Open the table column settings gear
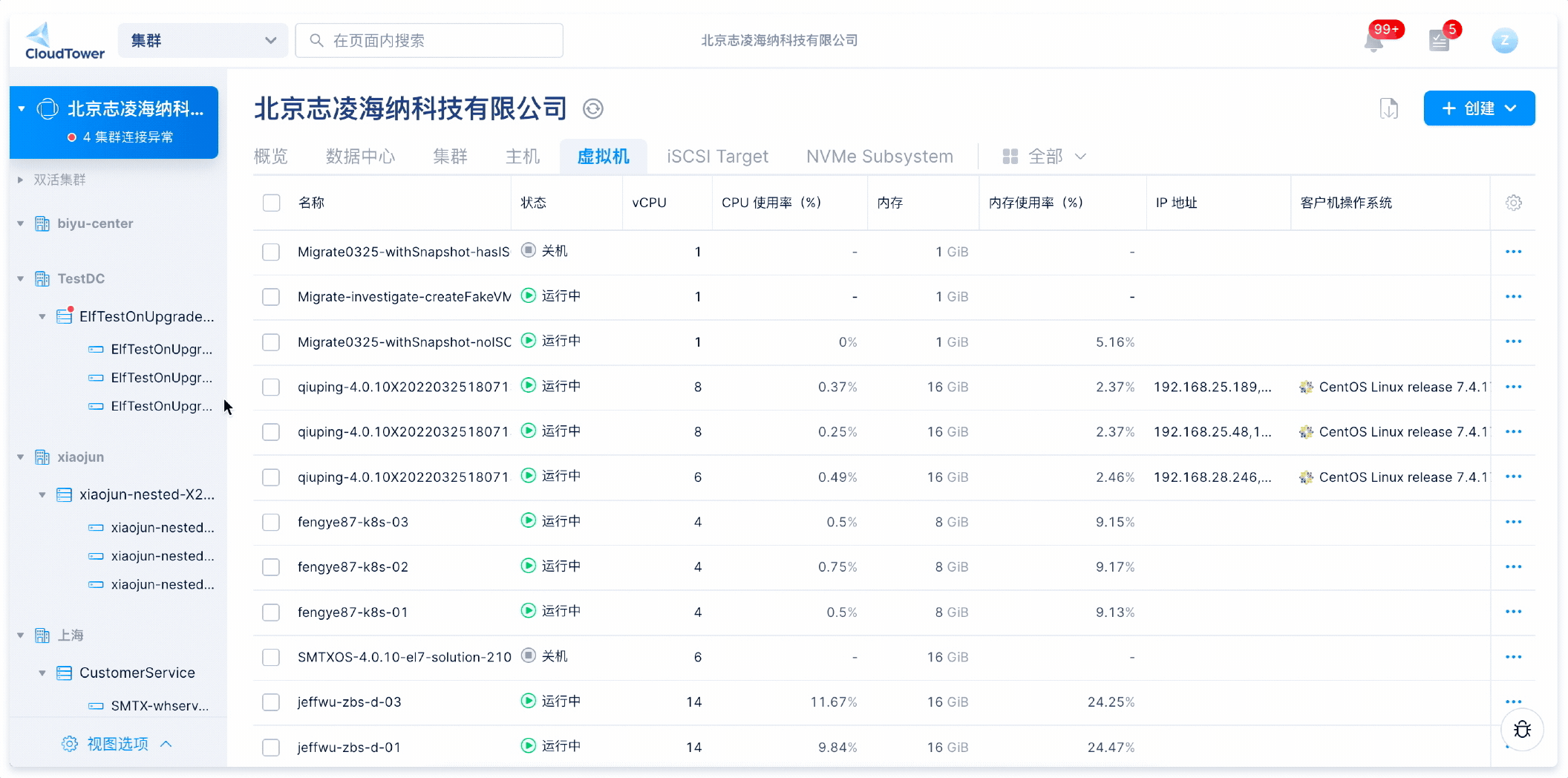1568x778 pixels. pos(1514,203)
